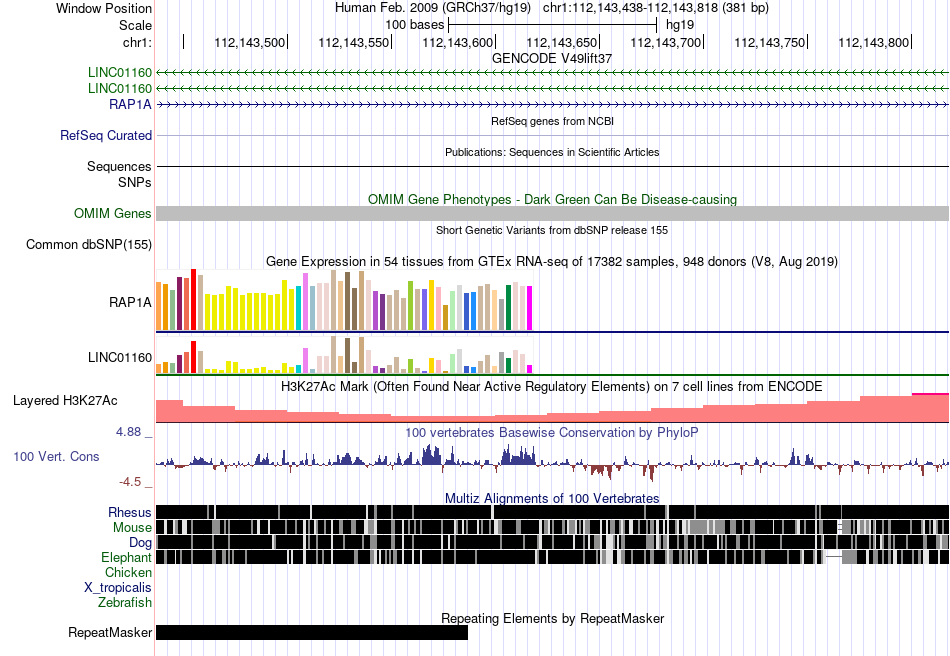Click the GENCODE V49lift37 track title

coord(552,58)
